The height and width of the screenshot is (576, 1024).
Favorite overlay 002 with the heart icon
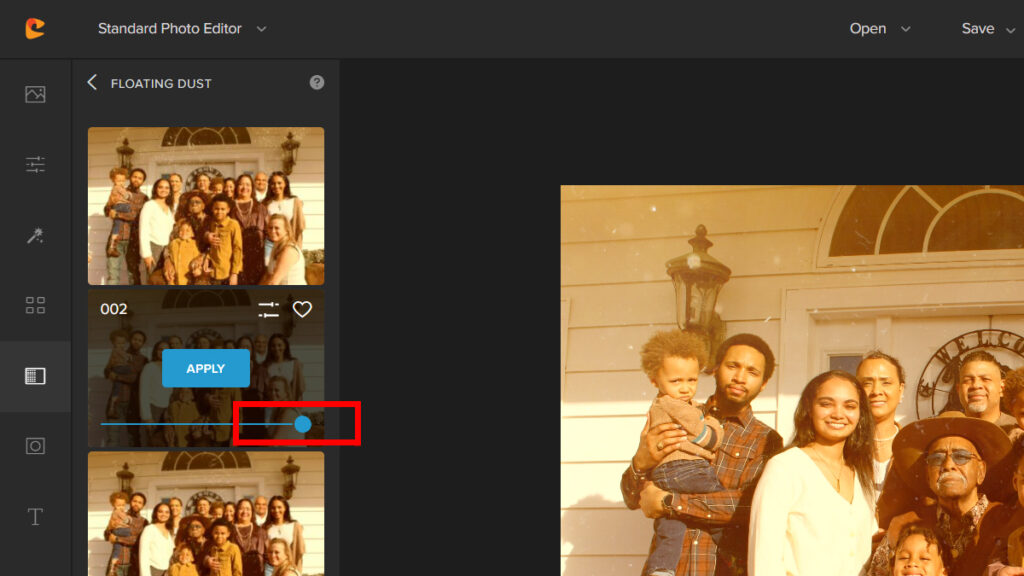click(x=302, y=310)
